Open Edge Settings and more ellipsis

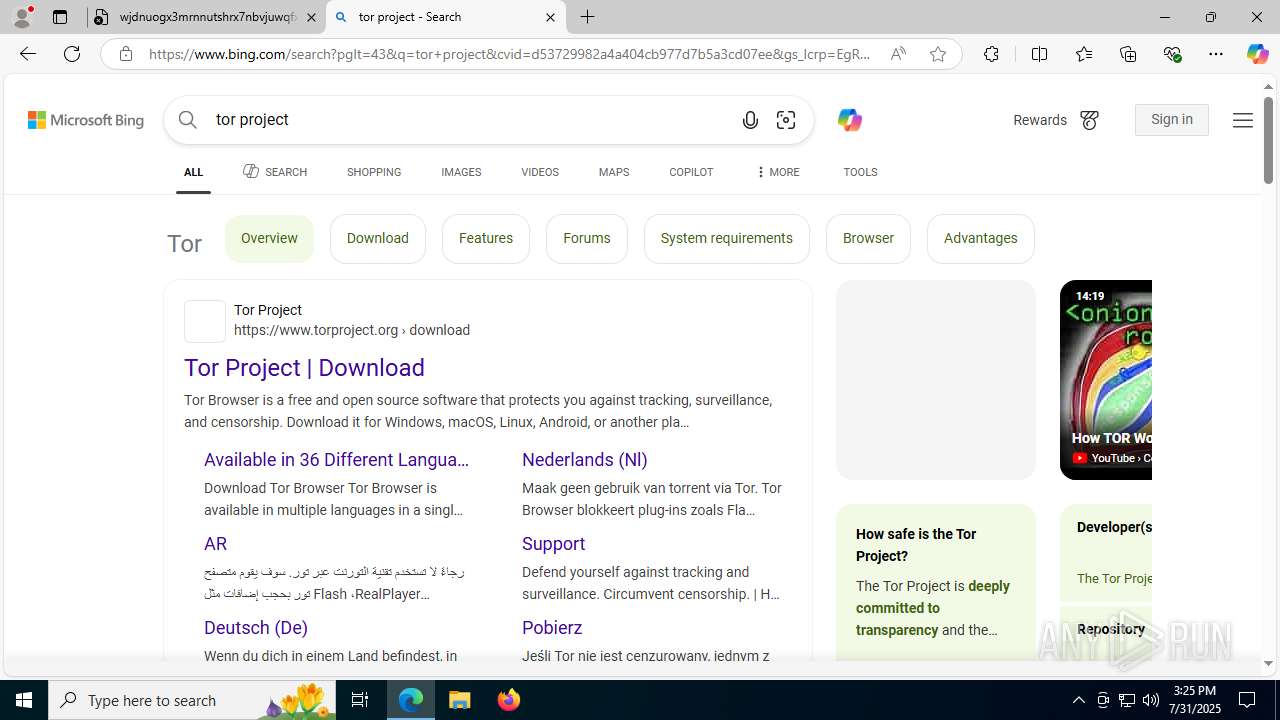[1216, 54]
